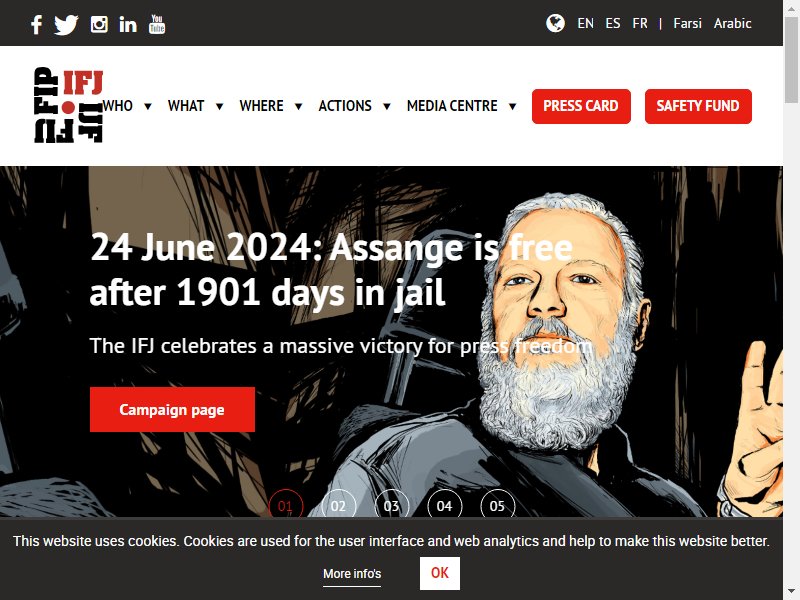The image size is (800, 600).
Task: Click the red PRESS CARD button
Action: (581, 106)
